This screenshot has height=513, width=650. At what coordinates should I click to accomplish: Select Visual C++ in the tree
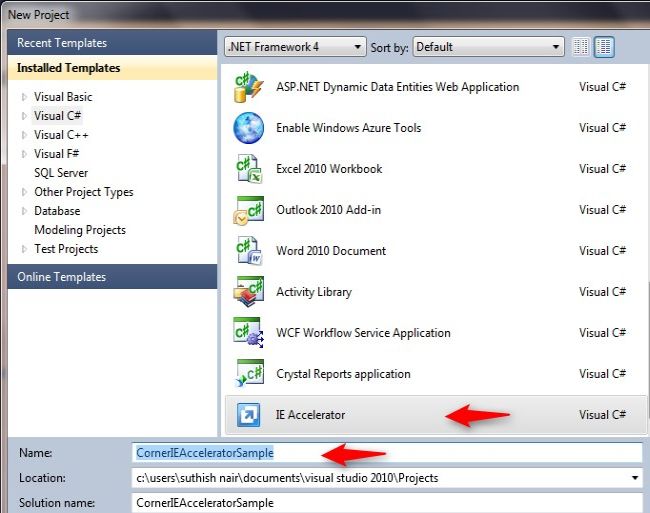point(61,135)
